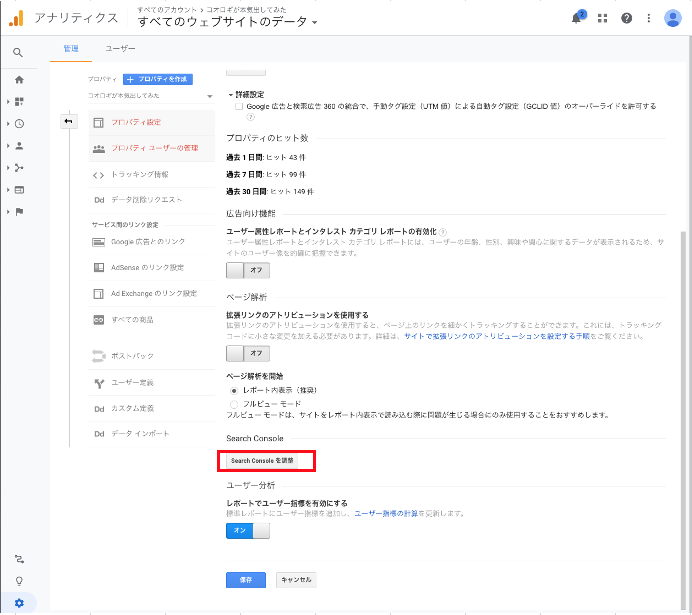Open the Admin gear icon

pos(18,601)
